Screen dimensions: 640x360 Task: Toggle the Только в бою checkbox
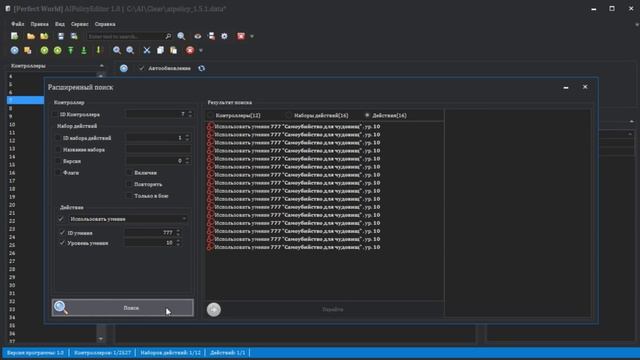(x=129, y=196)
